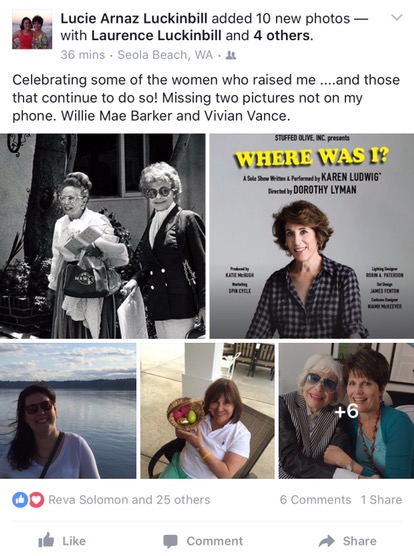View the 6 Comments link
This screenshot has width=414, height=556.
pyautogui.click(x=315, y=500)
